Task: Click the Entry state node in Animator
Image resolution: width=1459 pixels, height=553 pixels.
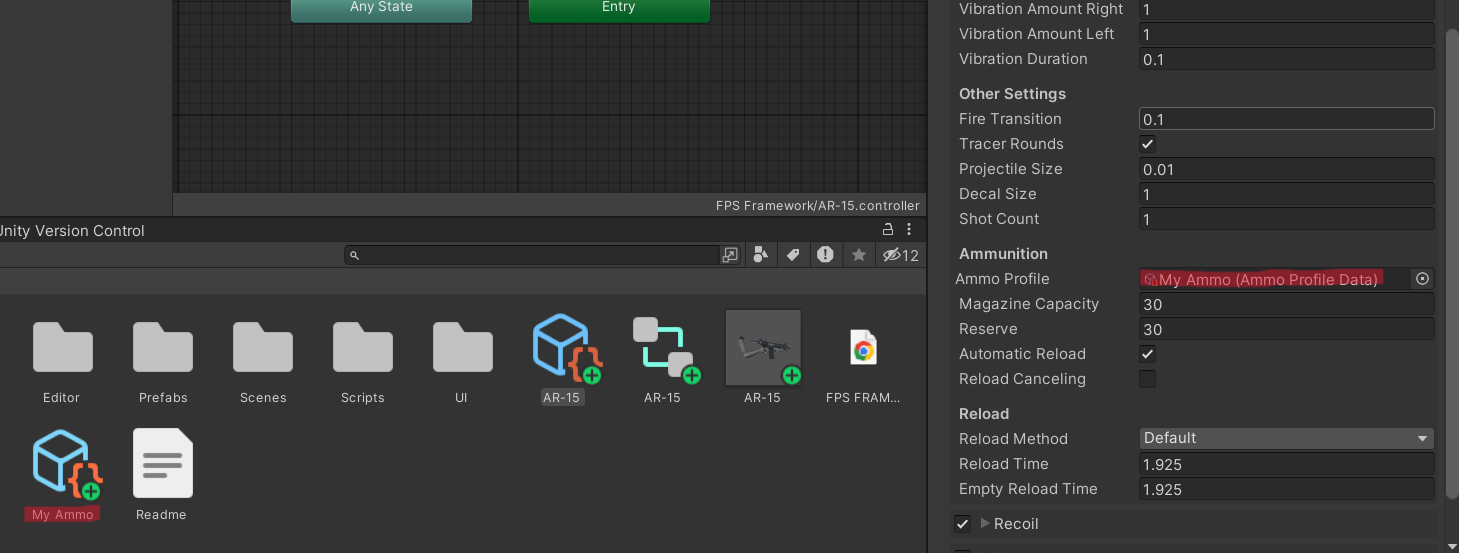Action: (618, 8)
